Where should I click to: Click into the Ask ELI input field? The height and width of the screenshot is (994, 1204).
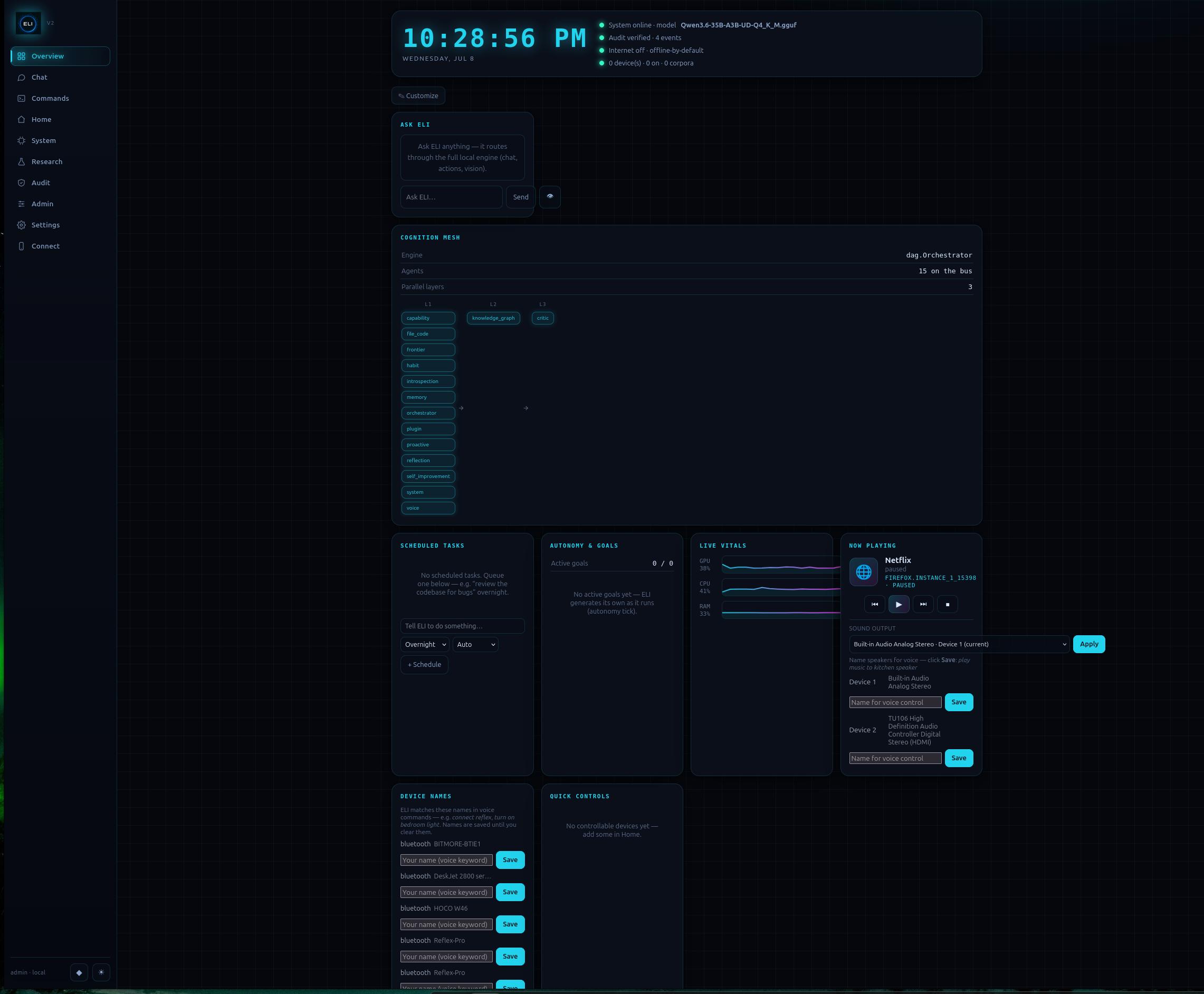tap(451, 197)
